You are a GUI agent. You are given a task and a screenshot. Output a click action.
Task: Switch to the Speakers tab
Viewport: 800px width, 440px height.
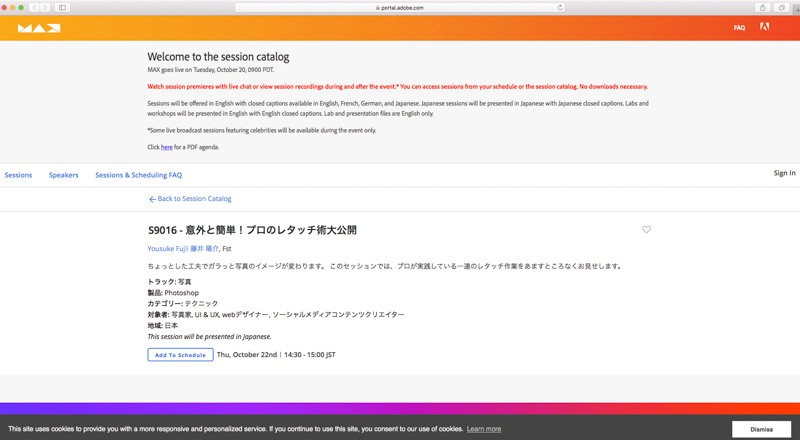64,175
